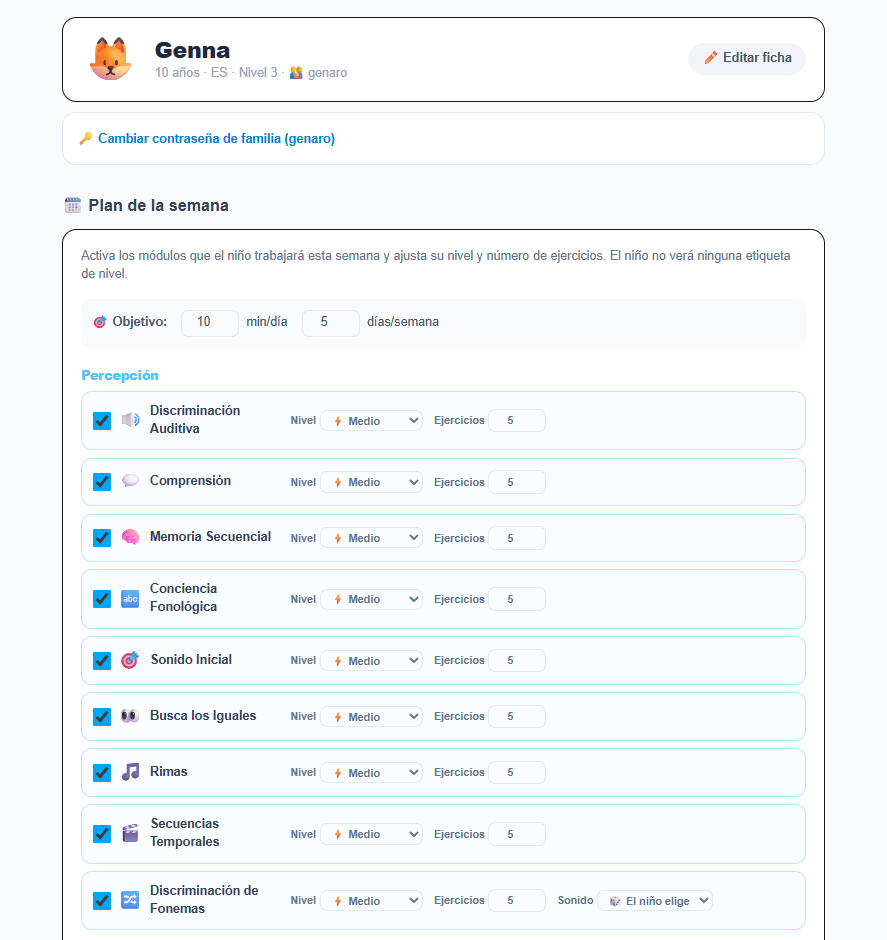Expand the Nivel dropdown for Rimas
The height and width of the screenshot is (940, 887).
point(372,773)
